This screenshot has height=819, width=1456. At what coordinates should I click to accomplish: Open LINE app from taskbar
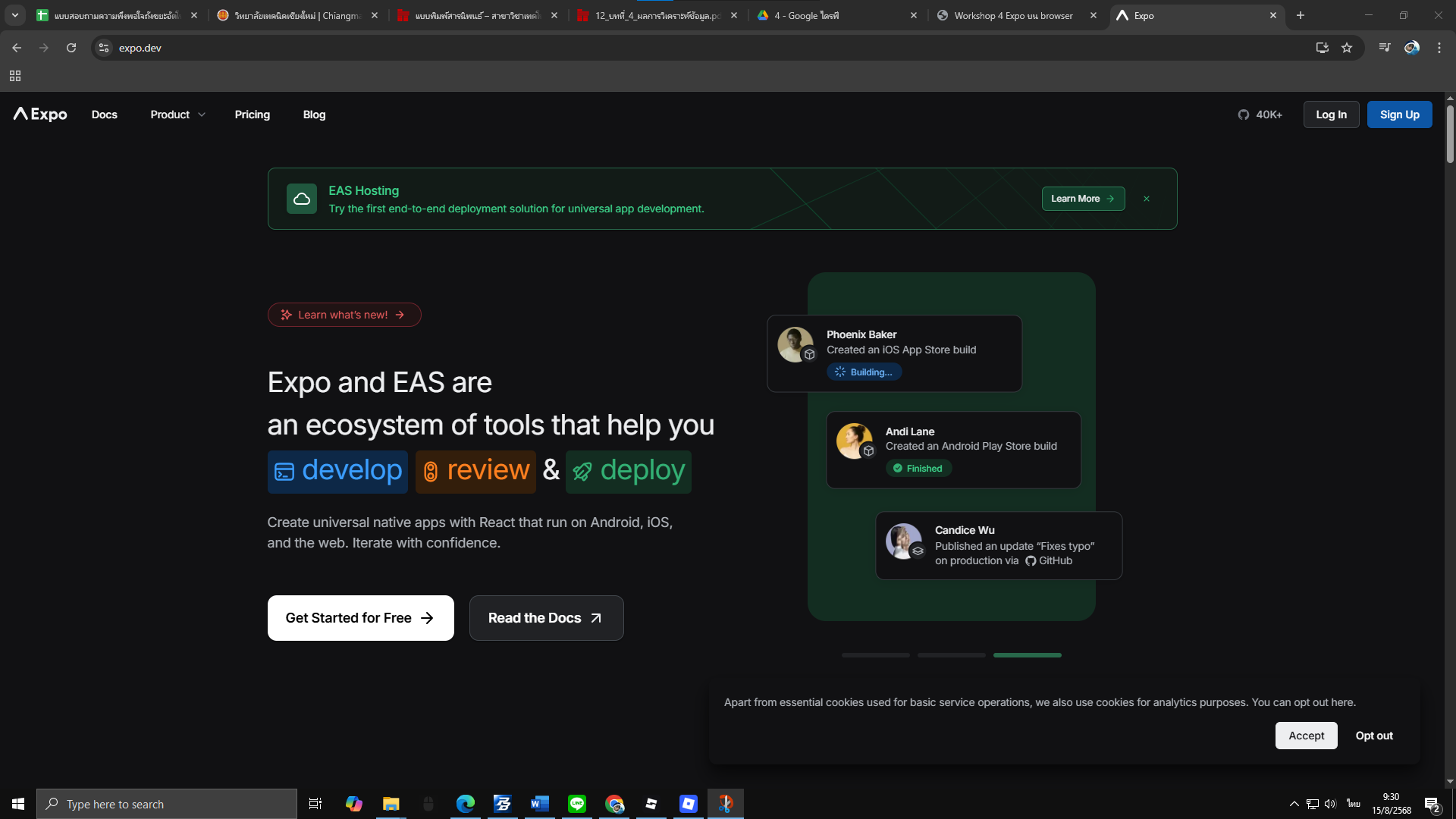click(x=577, y=804)
